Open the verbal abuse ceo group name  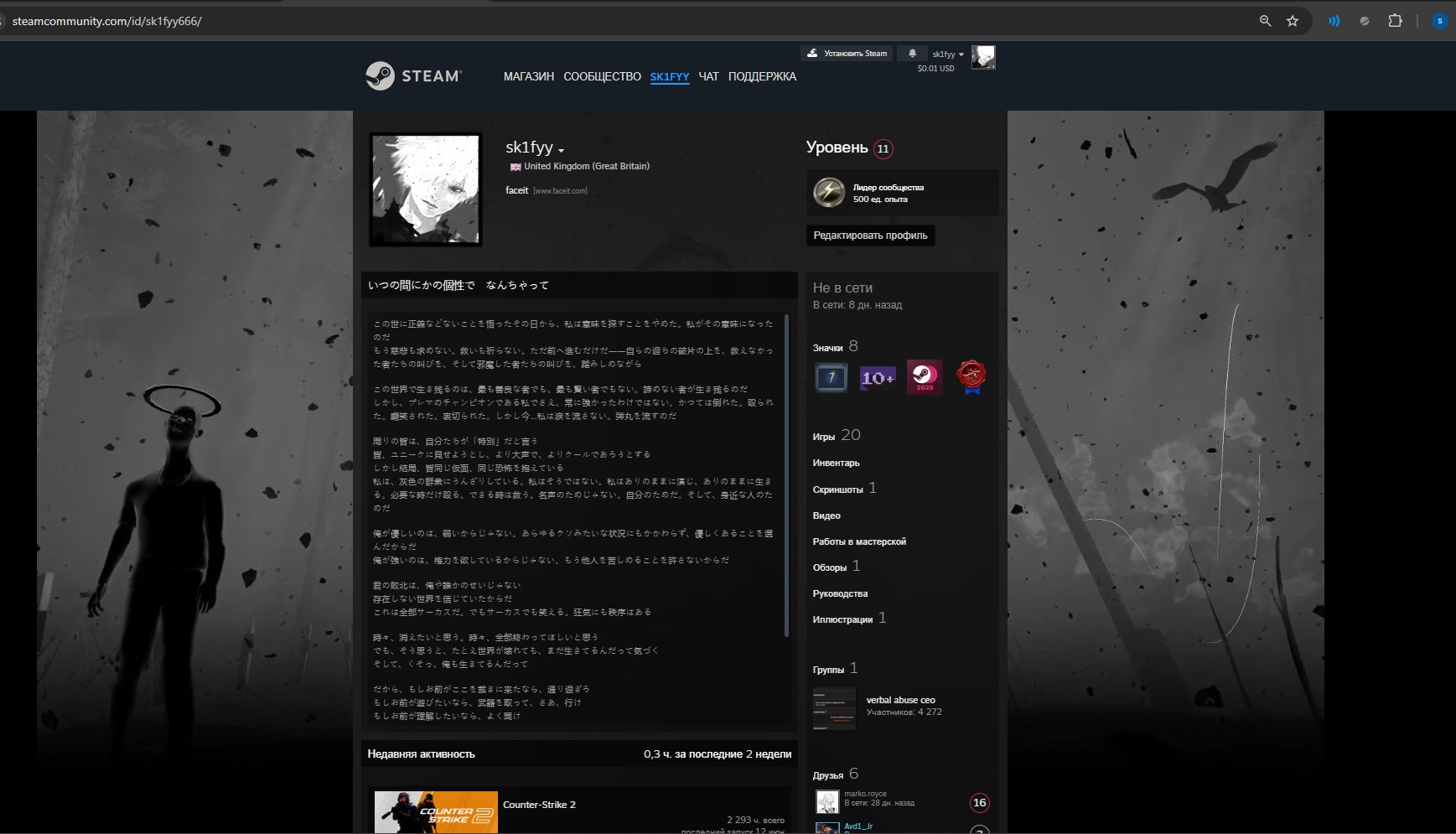(x=900, y=700)
